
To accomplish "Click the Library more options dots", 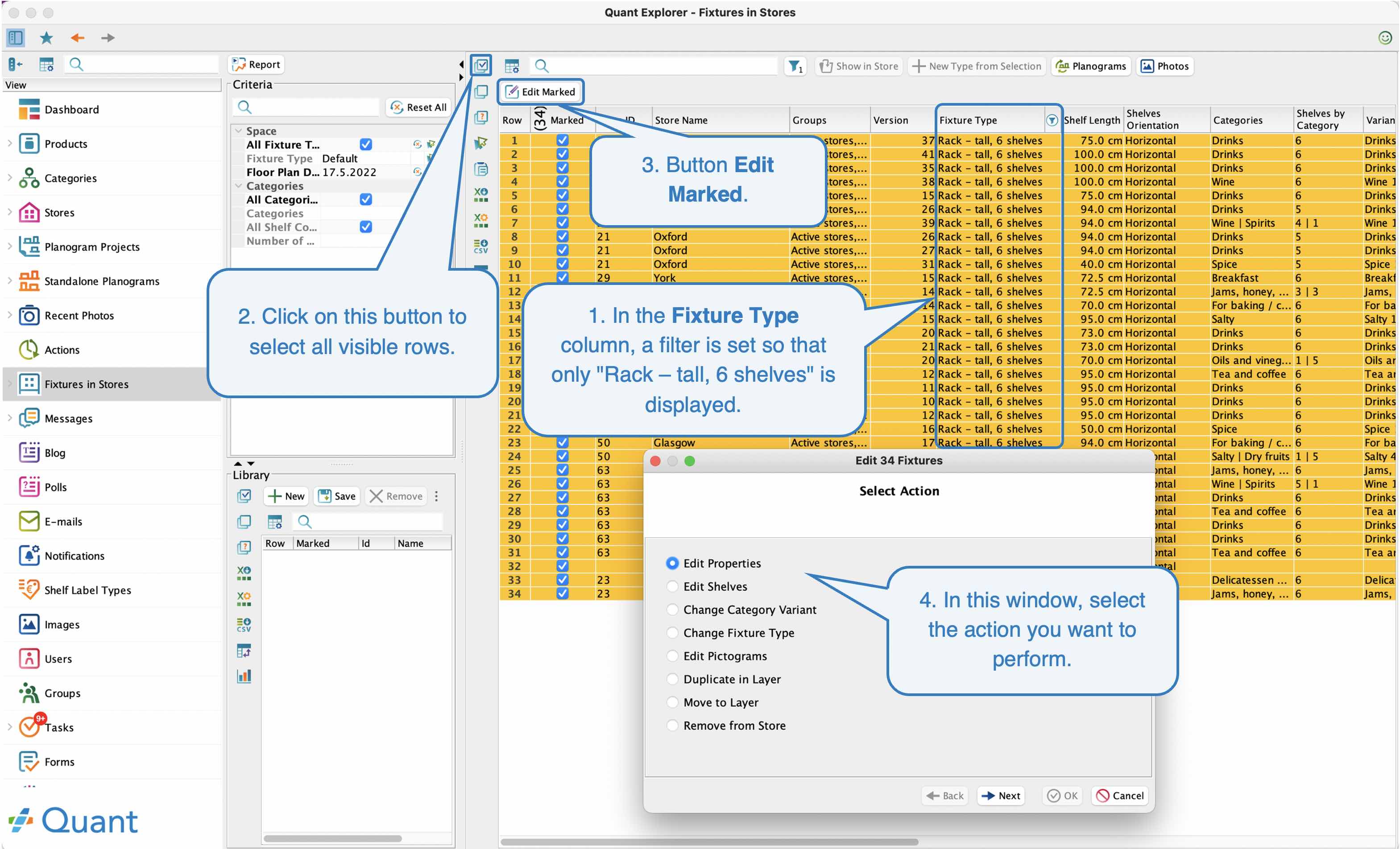I will (x=436, y=496).
